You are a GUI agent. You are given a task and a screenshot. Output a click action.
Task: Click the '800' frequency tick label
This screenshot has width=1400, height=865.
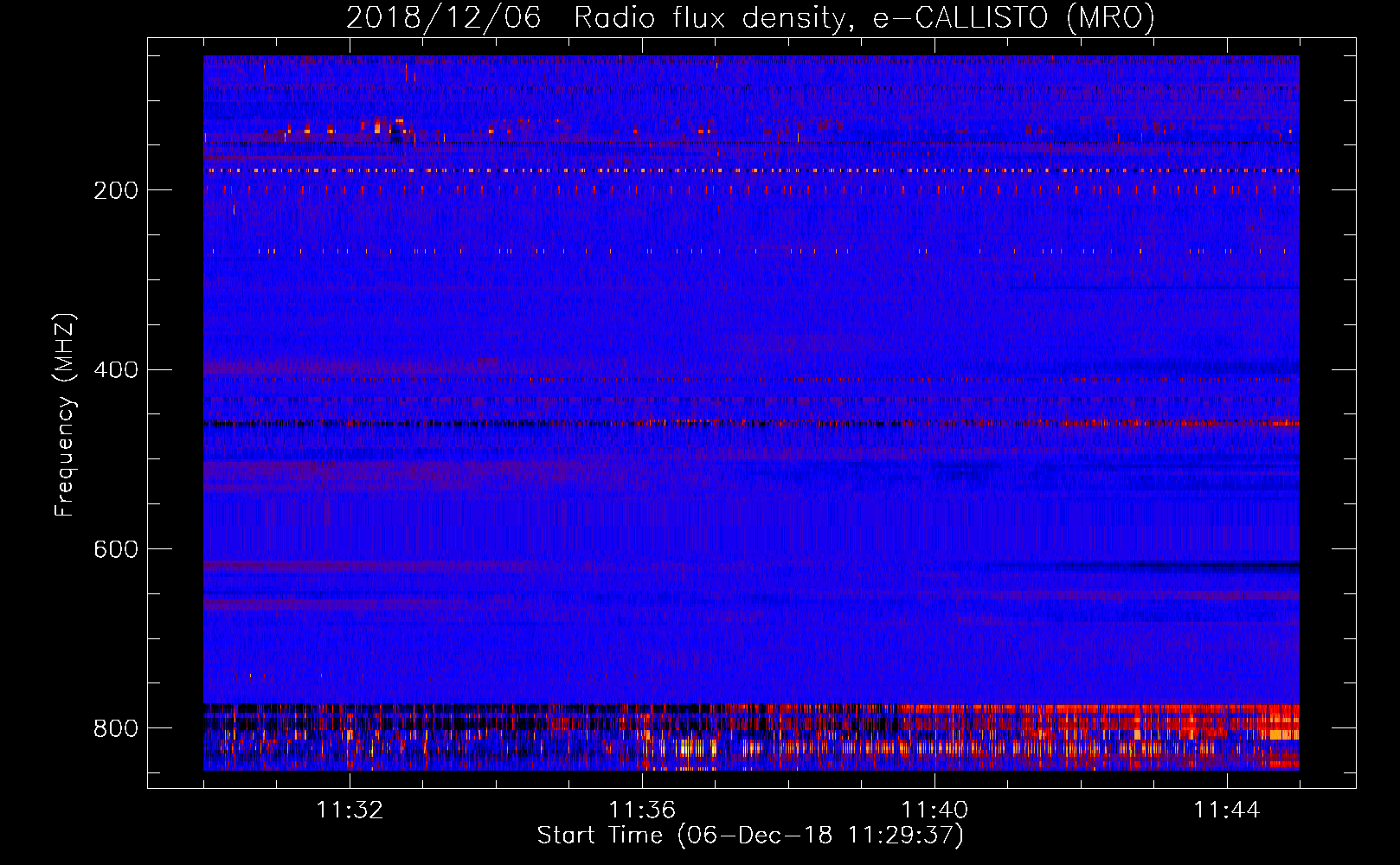click(x=116, y=728)
